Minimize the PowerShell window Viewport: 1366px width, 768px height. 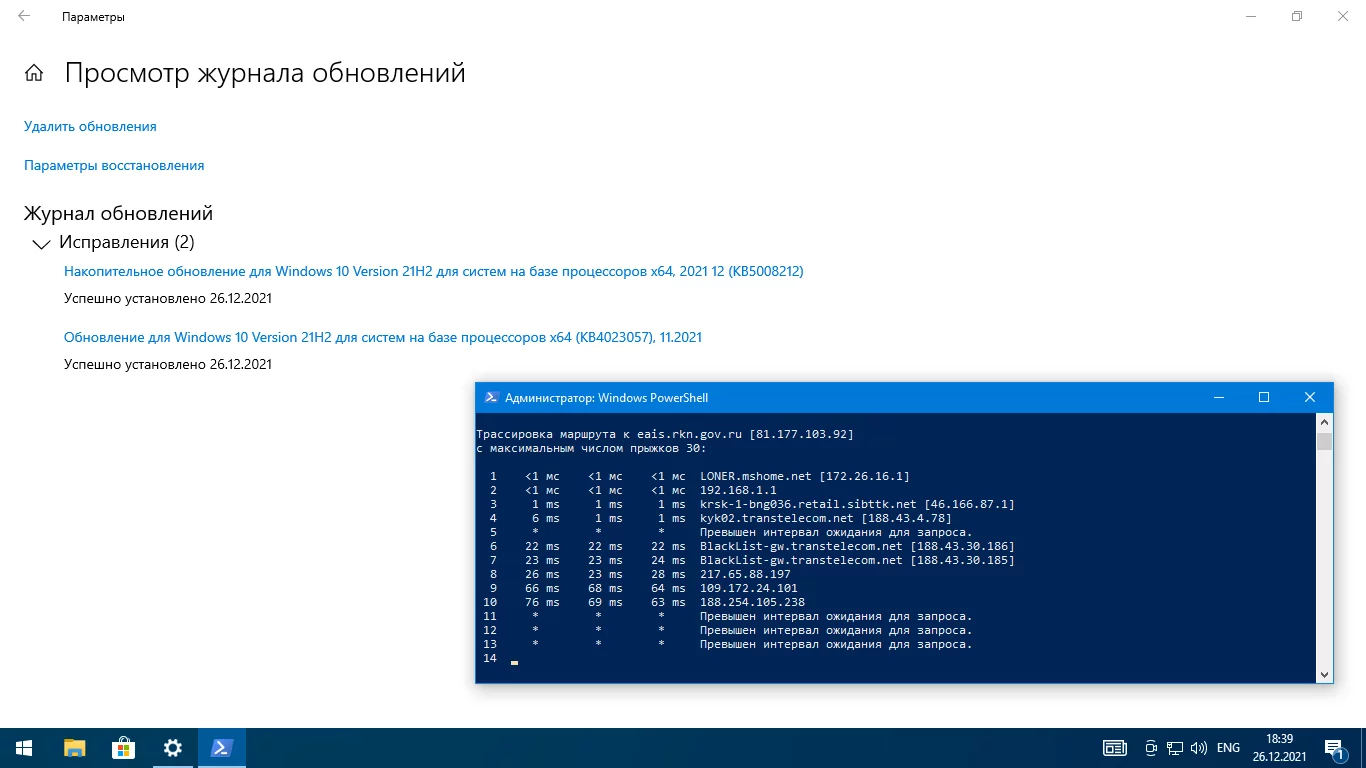pyautogui.click(x=1219, y=397)
